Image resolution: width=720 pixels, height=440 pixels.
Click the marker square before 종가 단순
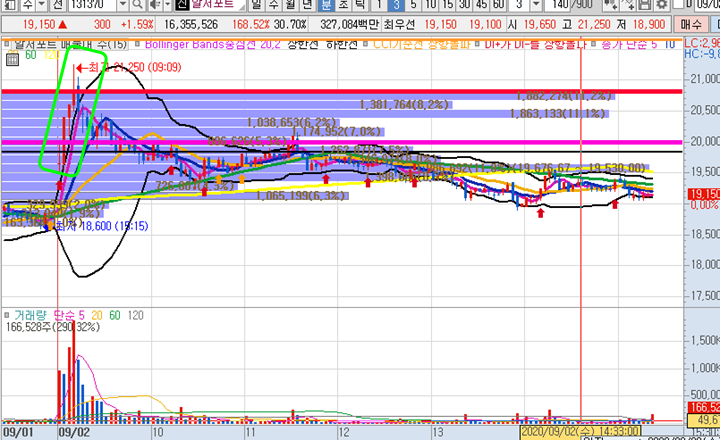593,44
